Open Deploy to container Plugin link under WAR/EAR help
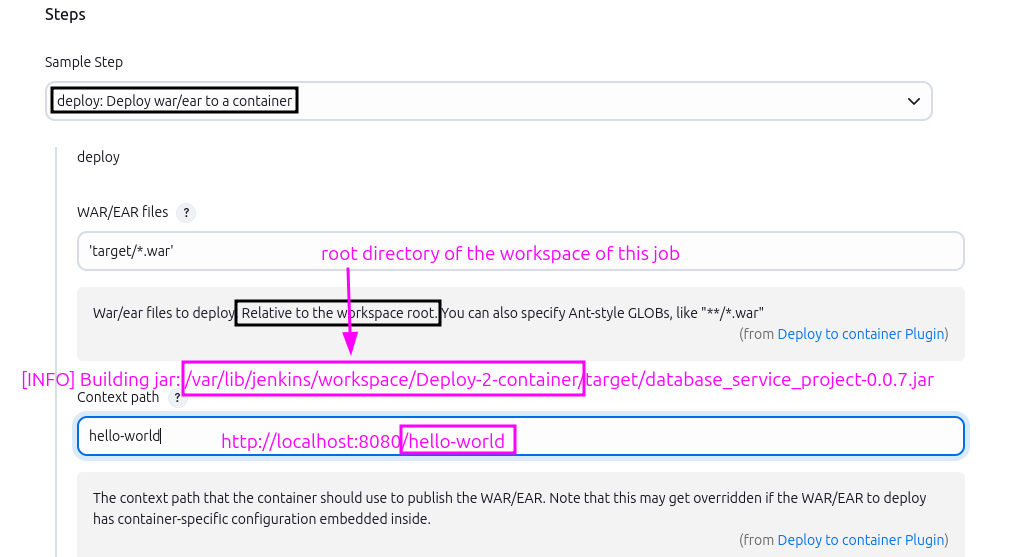The image size is (1021, 557). coord(860,334)
